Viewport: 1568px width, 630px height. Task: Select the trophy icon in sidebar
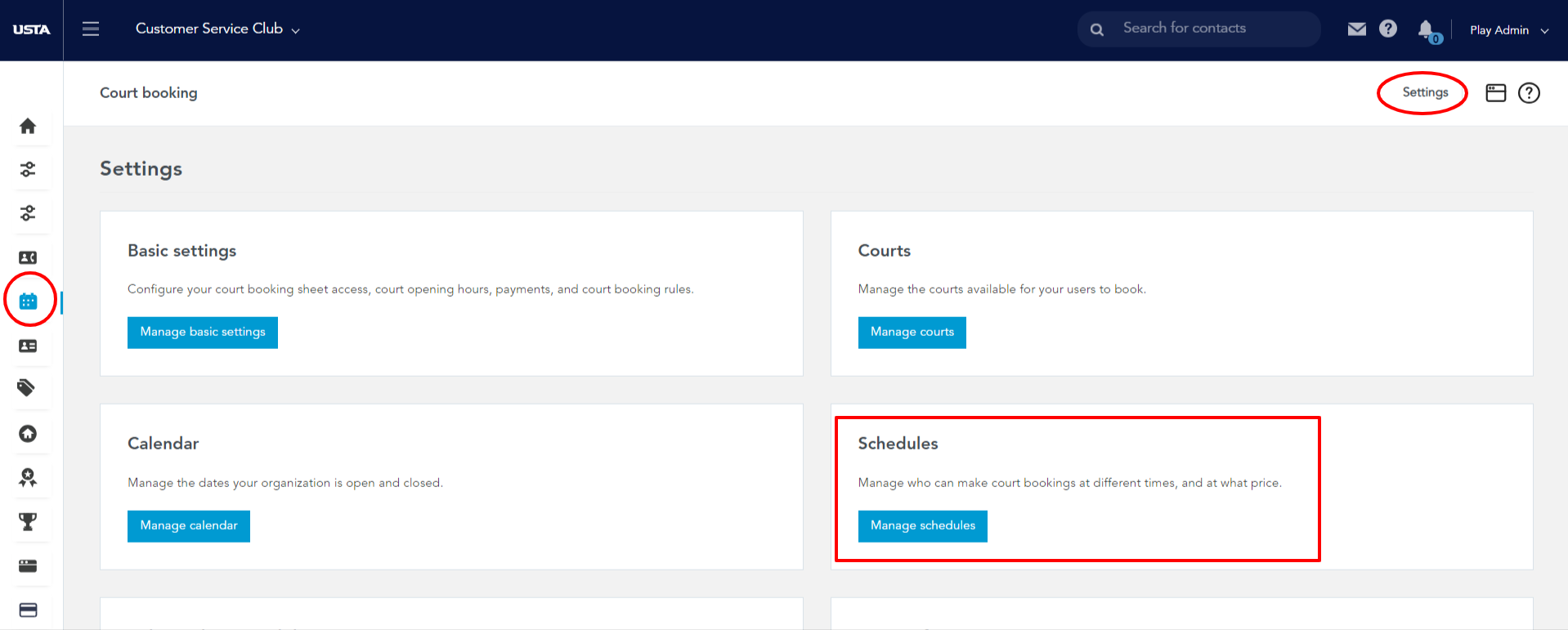(28, 521)
